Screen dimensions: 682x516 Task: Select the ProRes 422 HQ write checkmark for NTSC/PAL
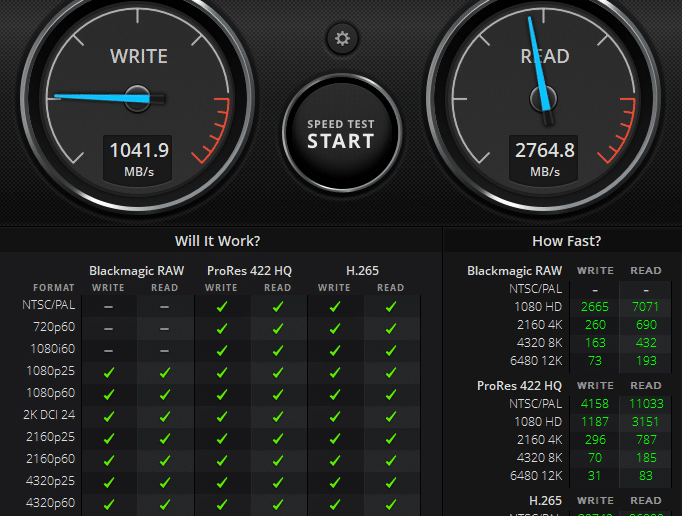[222, 307]
